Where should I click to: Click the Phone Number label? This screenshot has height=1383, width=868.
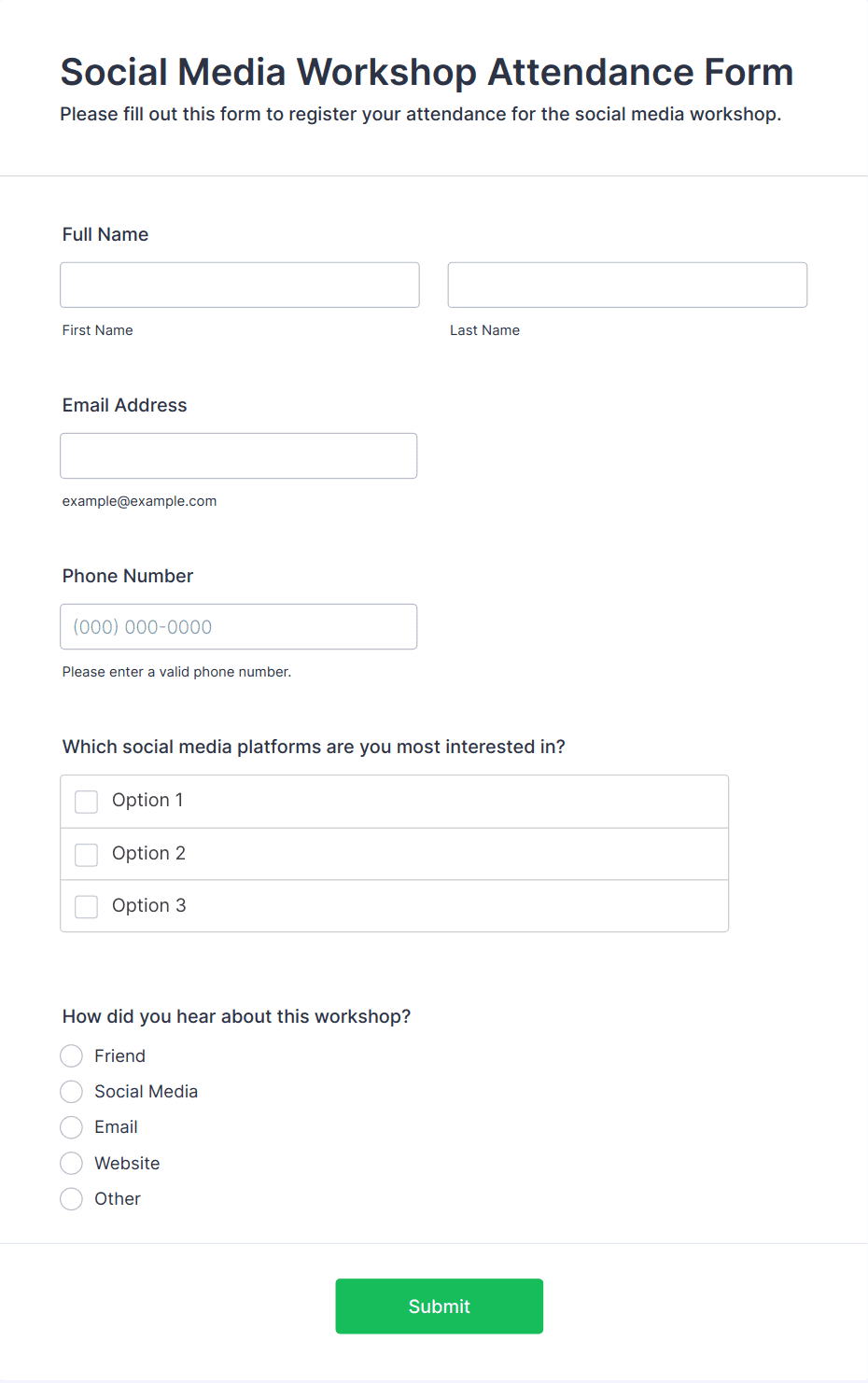(128, 576)
